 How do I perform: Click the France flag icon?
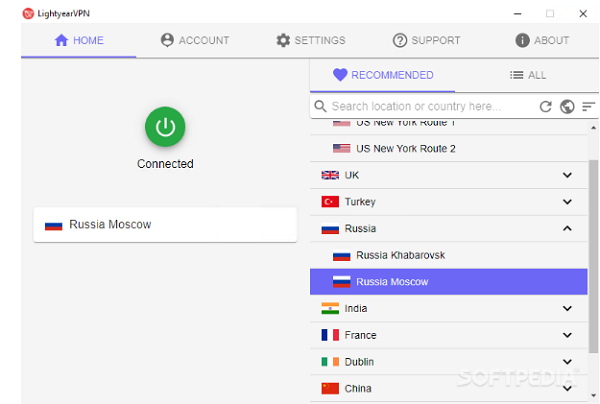coord(330,335)
